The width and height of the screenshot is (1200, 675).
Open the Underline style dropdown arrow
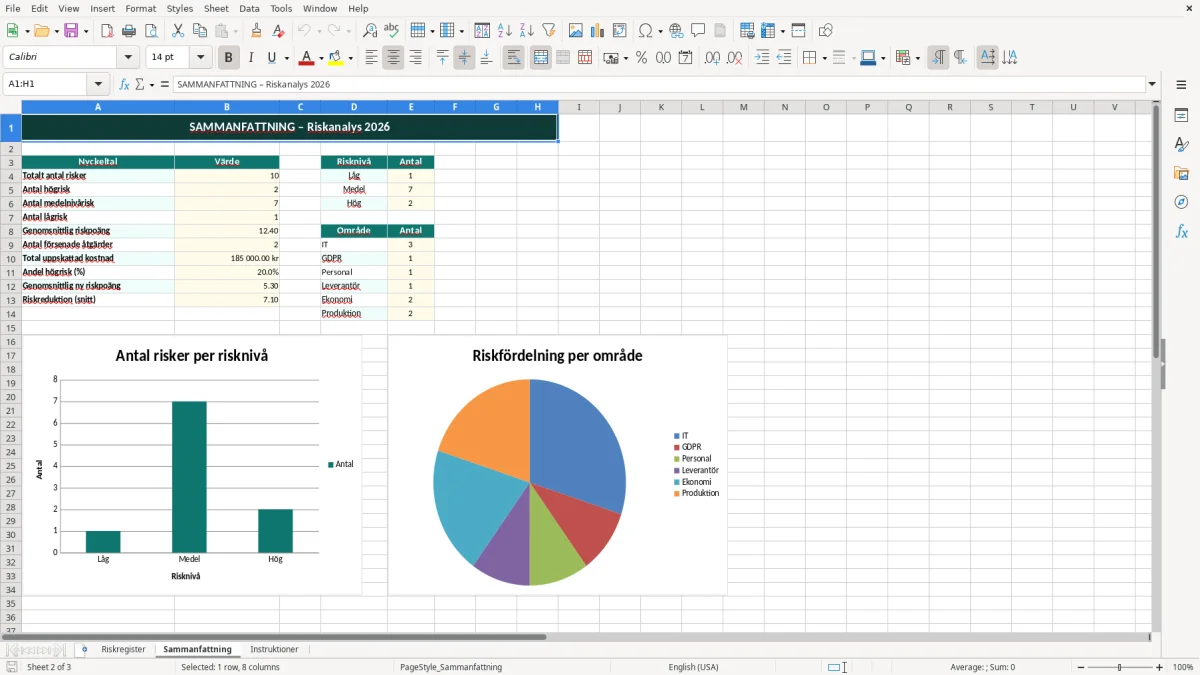click(286, 58)
